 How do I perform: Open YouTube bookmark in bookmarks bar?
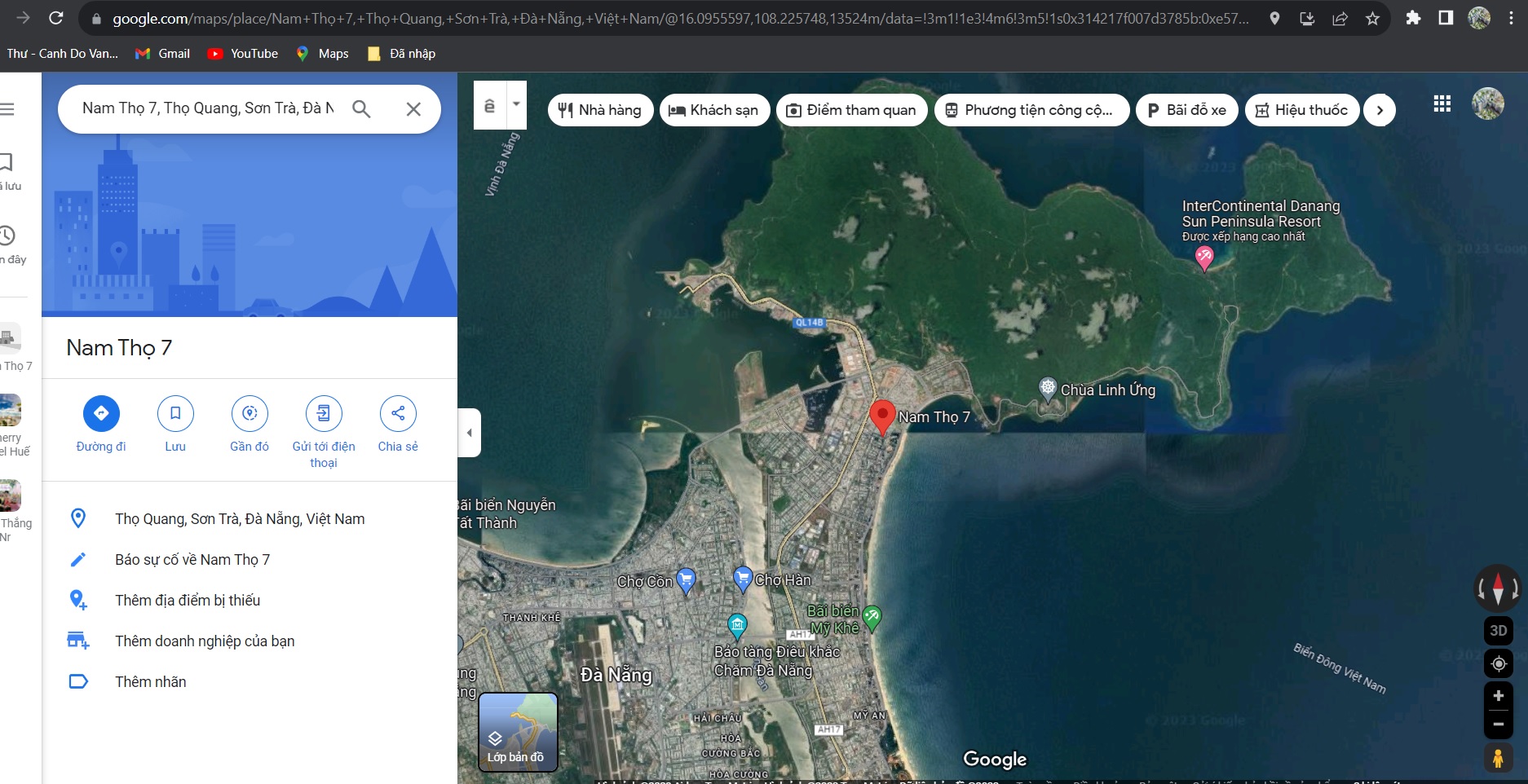coord(243,54)
